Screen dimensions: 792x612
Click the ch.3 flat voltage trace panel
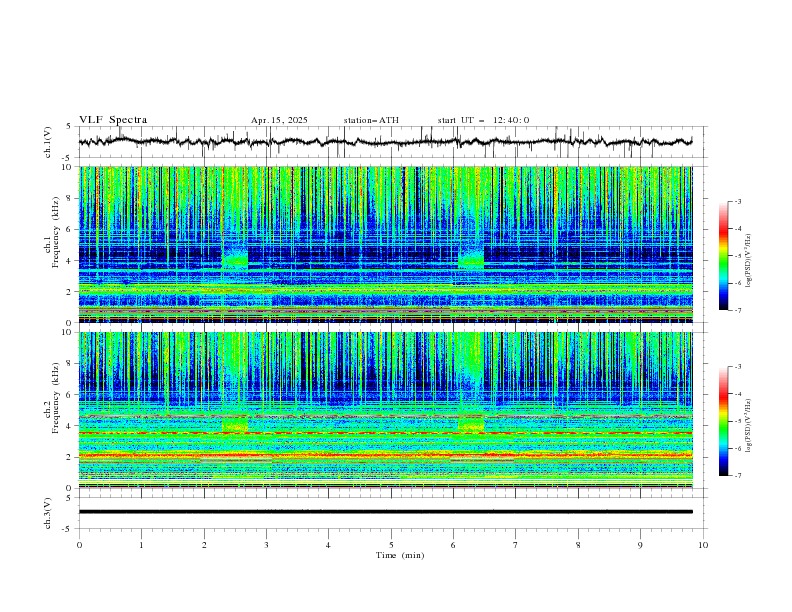391,513
